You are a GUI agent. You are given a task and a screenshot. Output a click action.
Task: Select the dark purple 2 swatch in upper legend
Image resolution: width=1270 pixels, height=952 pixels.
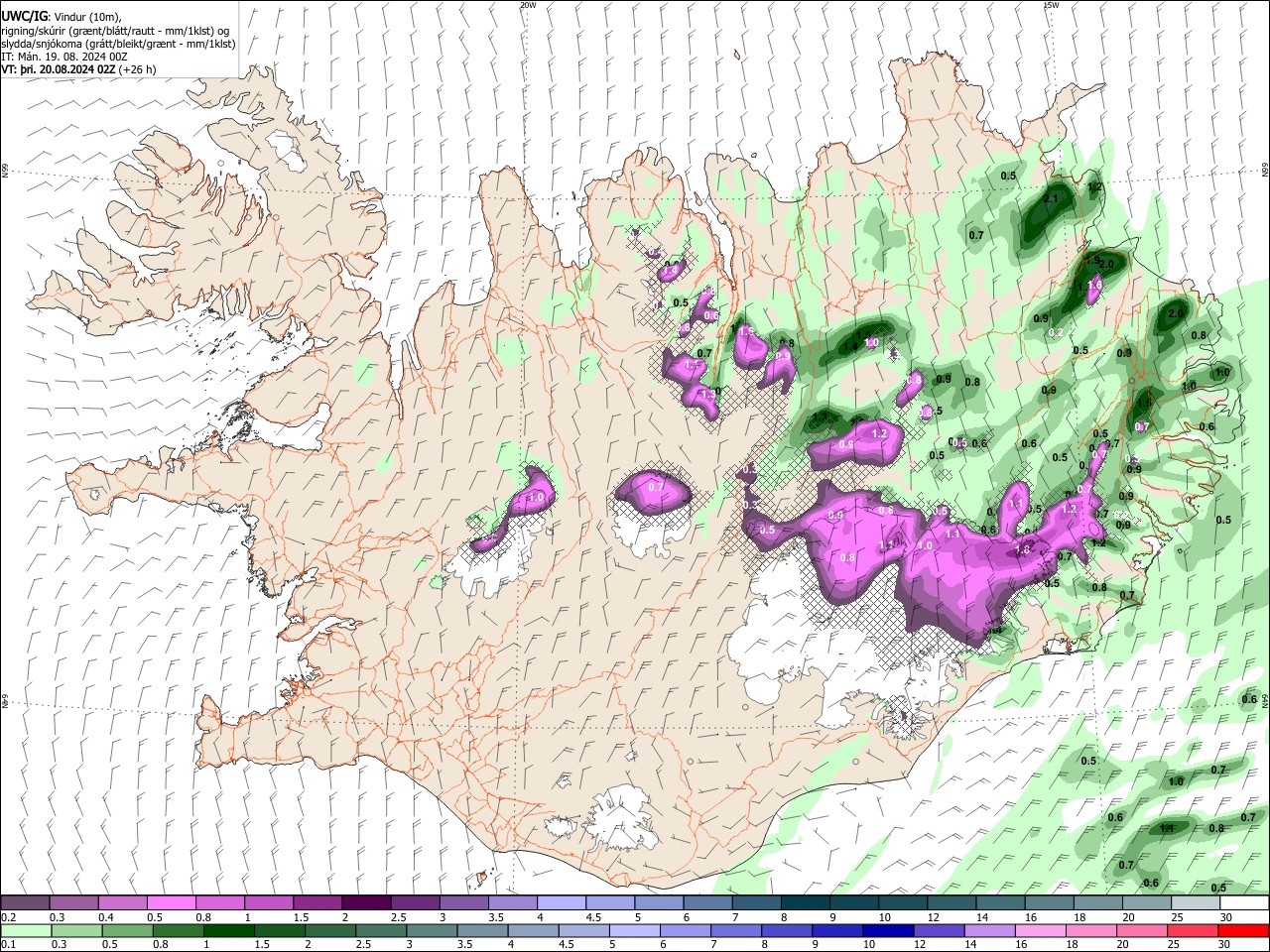pos(365,903)
